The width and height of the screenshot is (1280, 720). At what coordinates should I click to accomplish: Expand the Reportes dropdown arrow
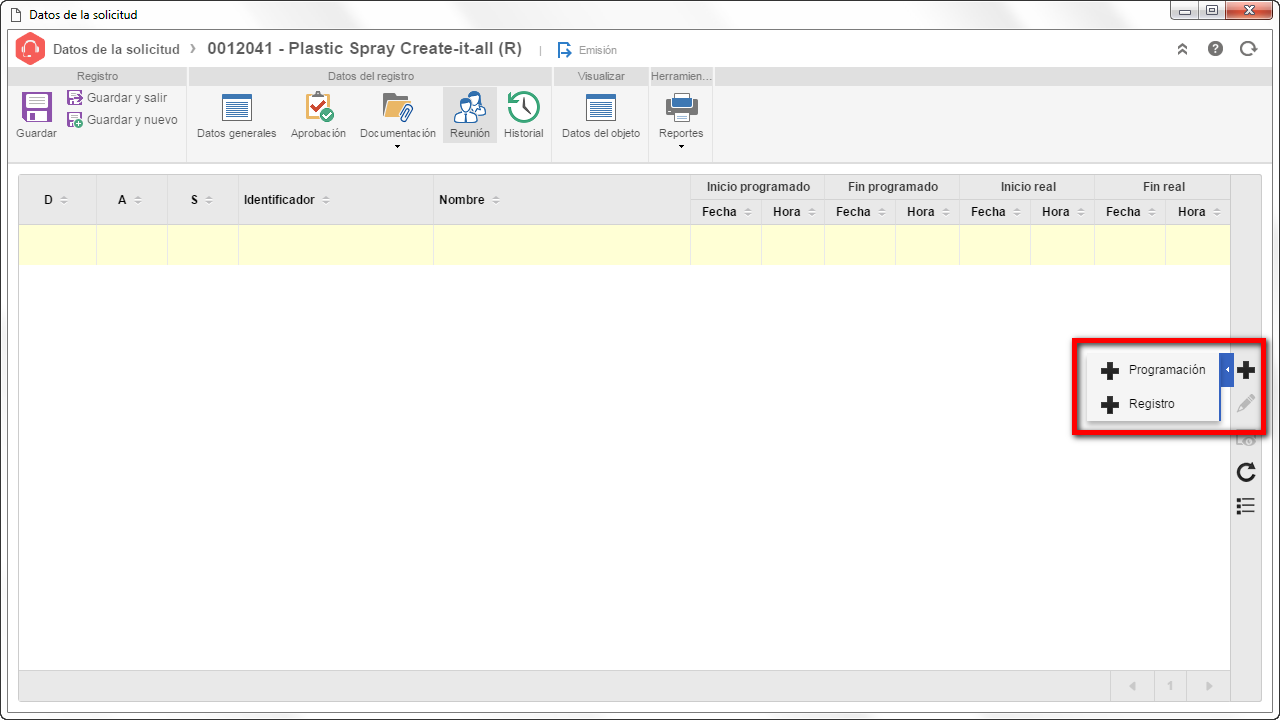[681, 147]
